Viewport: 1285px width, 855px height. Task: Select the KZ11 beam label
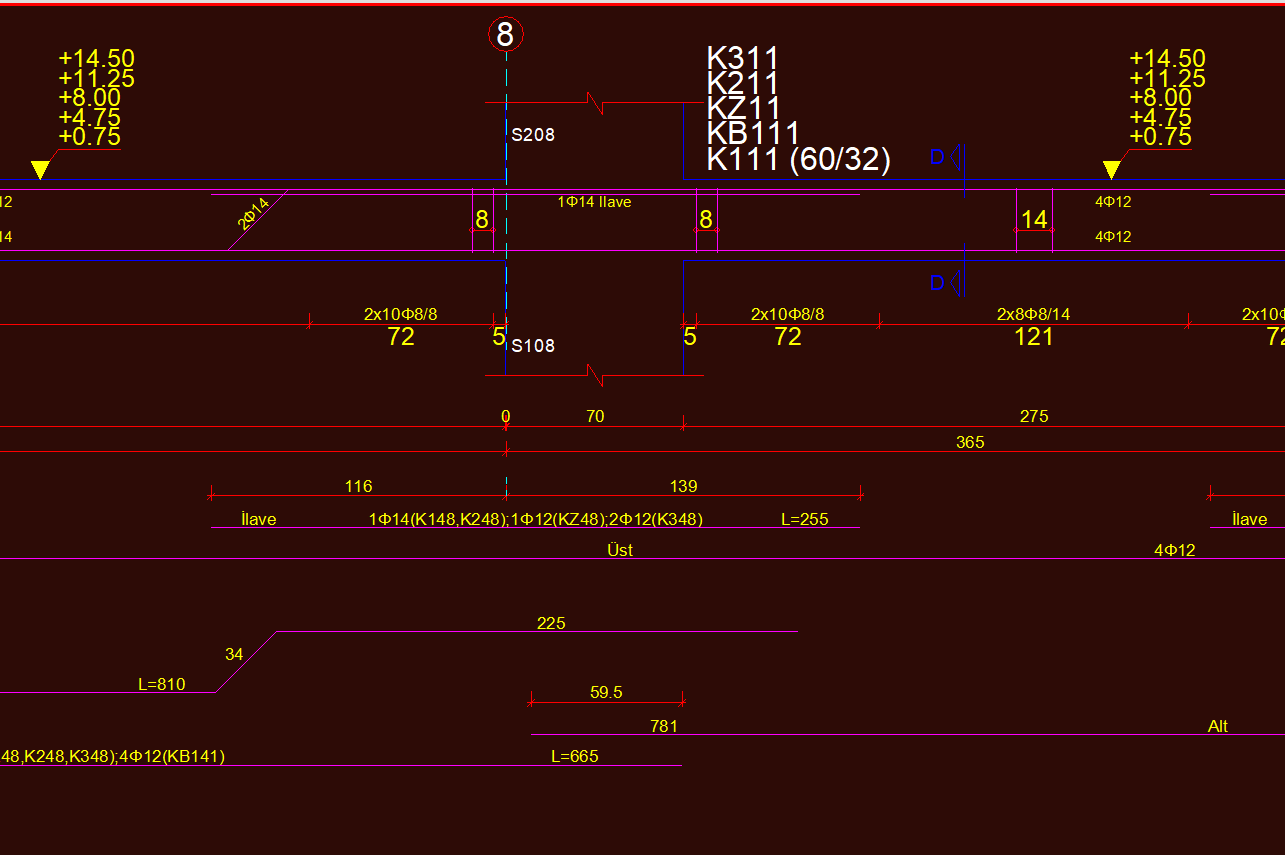pos(744,108)
